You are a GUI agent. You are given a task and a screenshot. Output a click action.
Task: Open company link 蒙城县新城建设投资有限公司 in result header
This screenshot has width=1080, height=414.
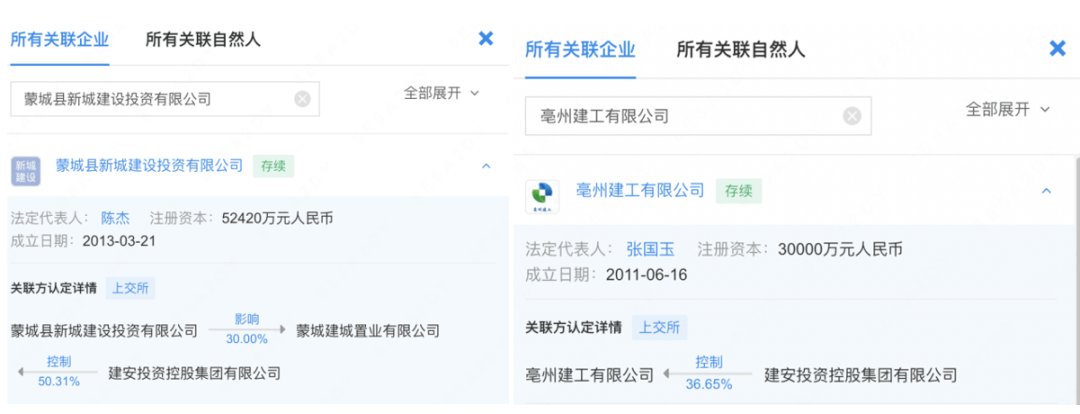(149, 165)
